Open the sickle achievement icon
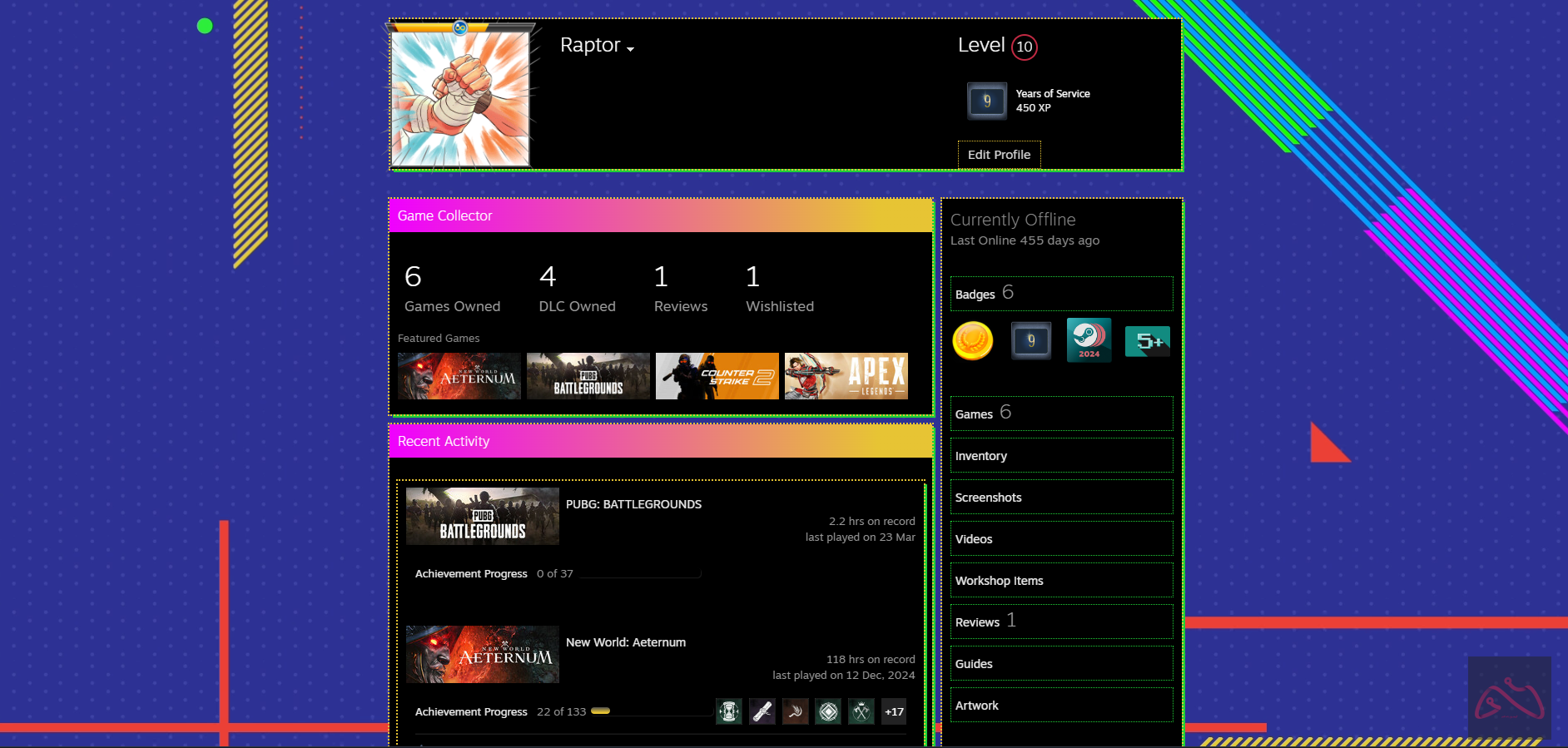 pyautogui.click(x=796, y=711)
